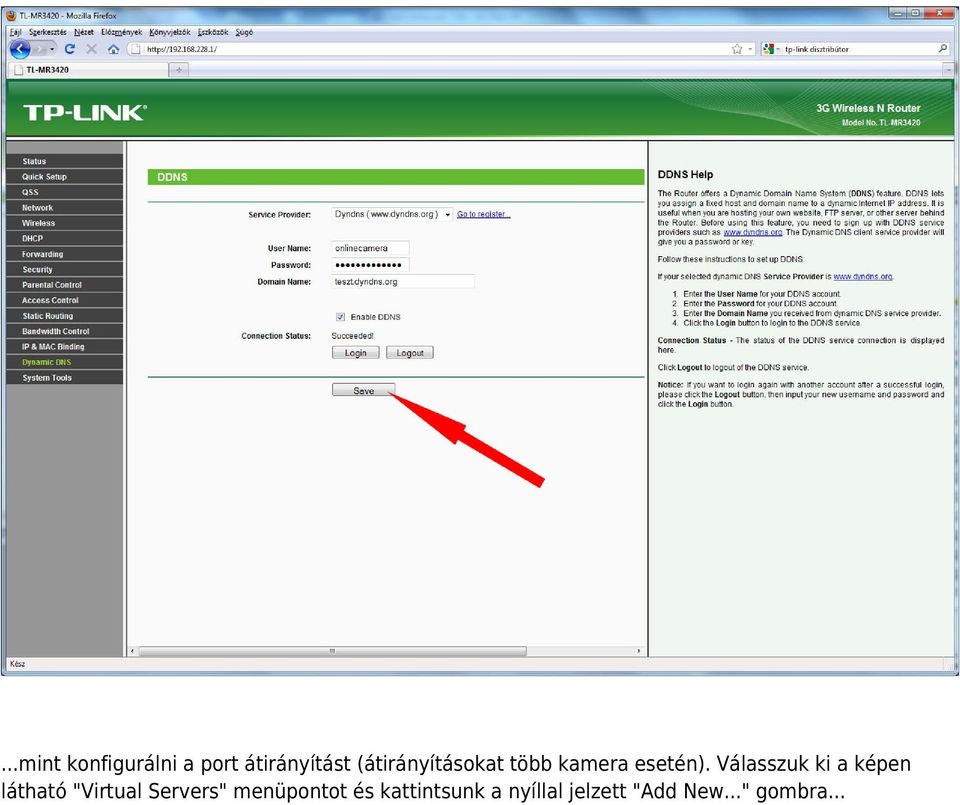Reload the page with the refresh icon
Image resolution: width=960 pixels, height=805 pixels.
70,49
